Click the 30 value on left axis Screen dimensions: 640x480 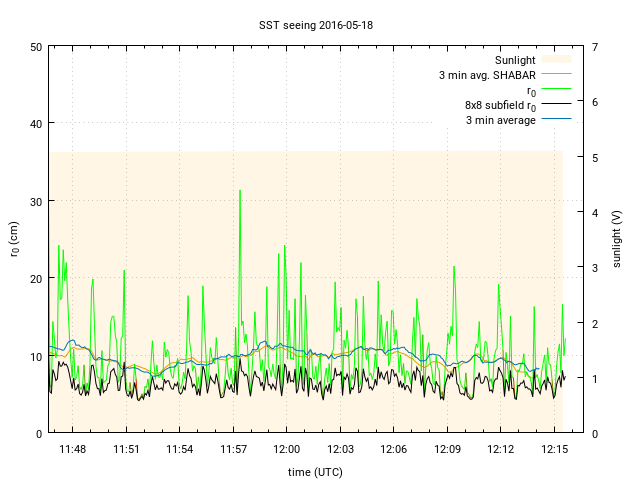tap(36, 201)
